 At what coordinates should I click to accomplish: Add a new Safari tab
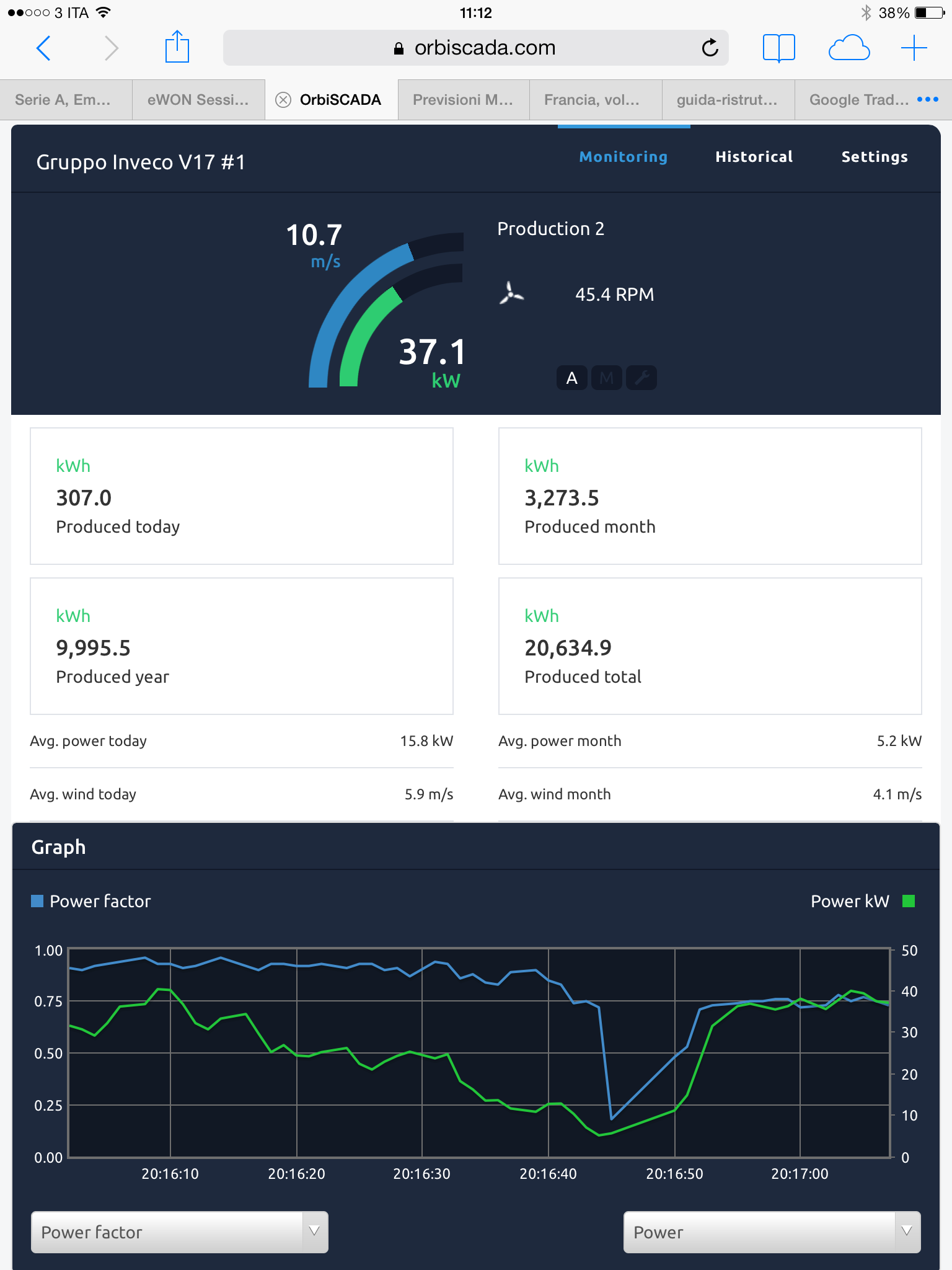914,48
